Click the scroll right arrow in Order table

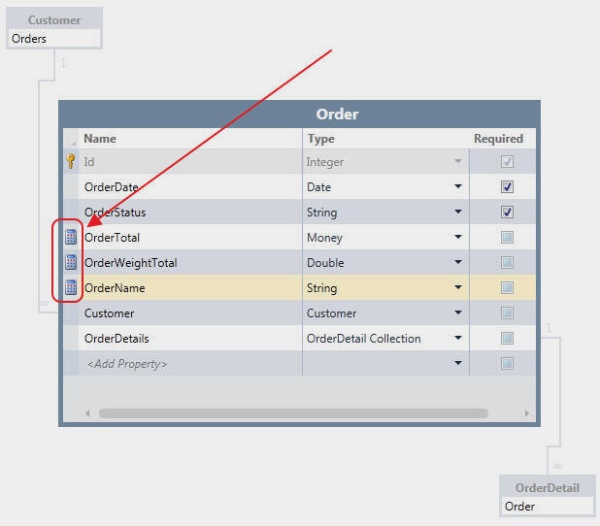tap(527, 413)
